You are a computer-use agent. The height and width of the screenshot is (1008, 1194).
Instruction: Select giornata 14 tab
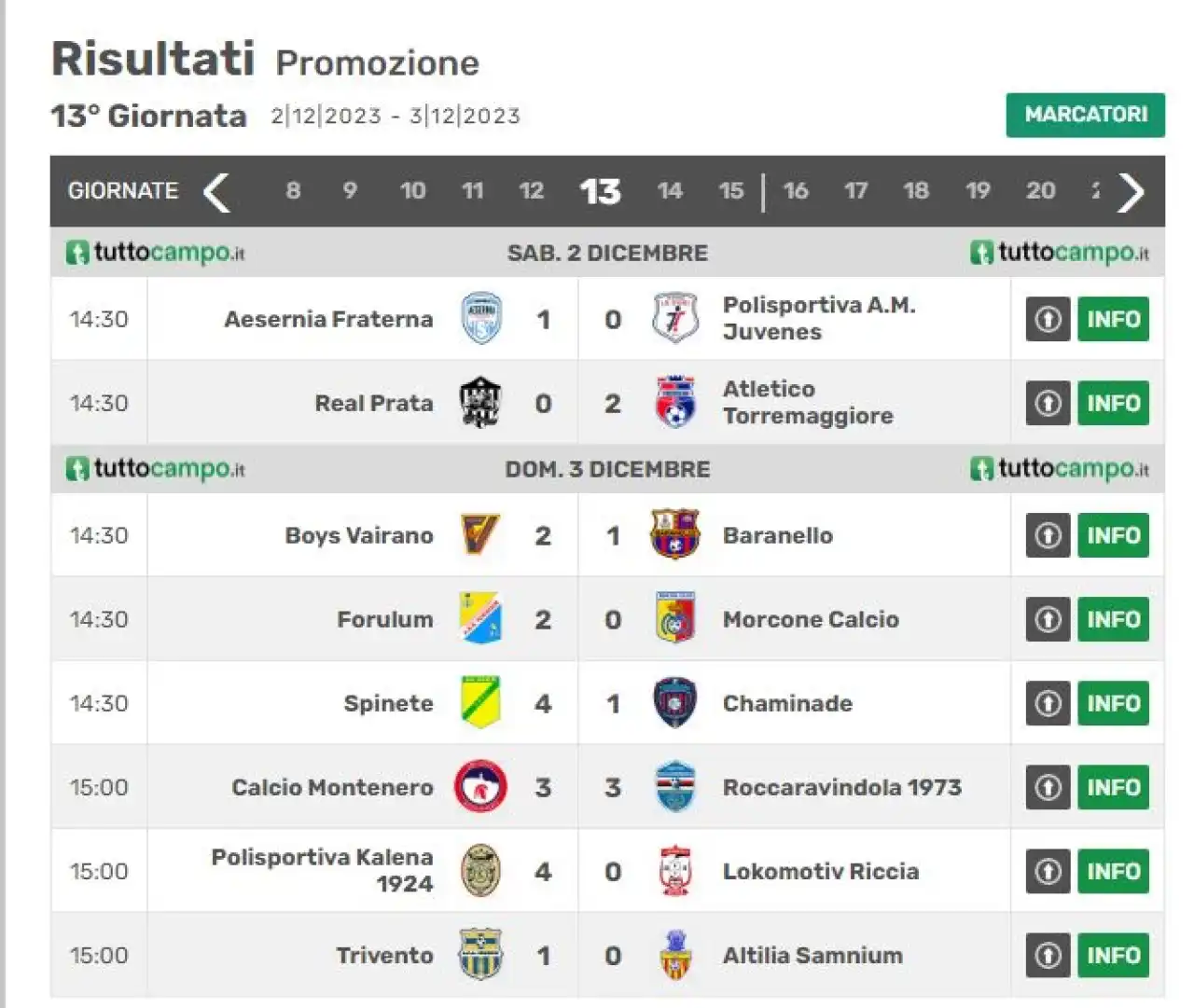[x=670, y=191]
